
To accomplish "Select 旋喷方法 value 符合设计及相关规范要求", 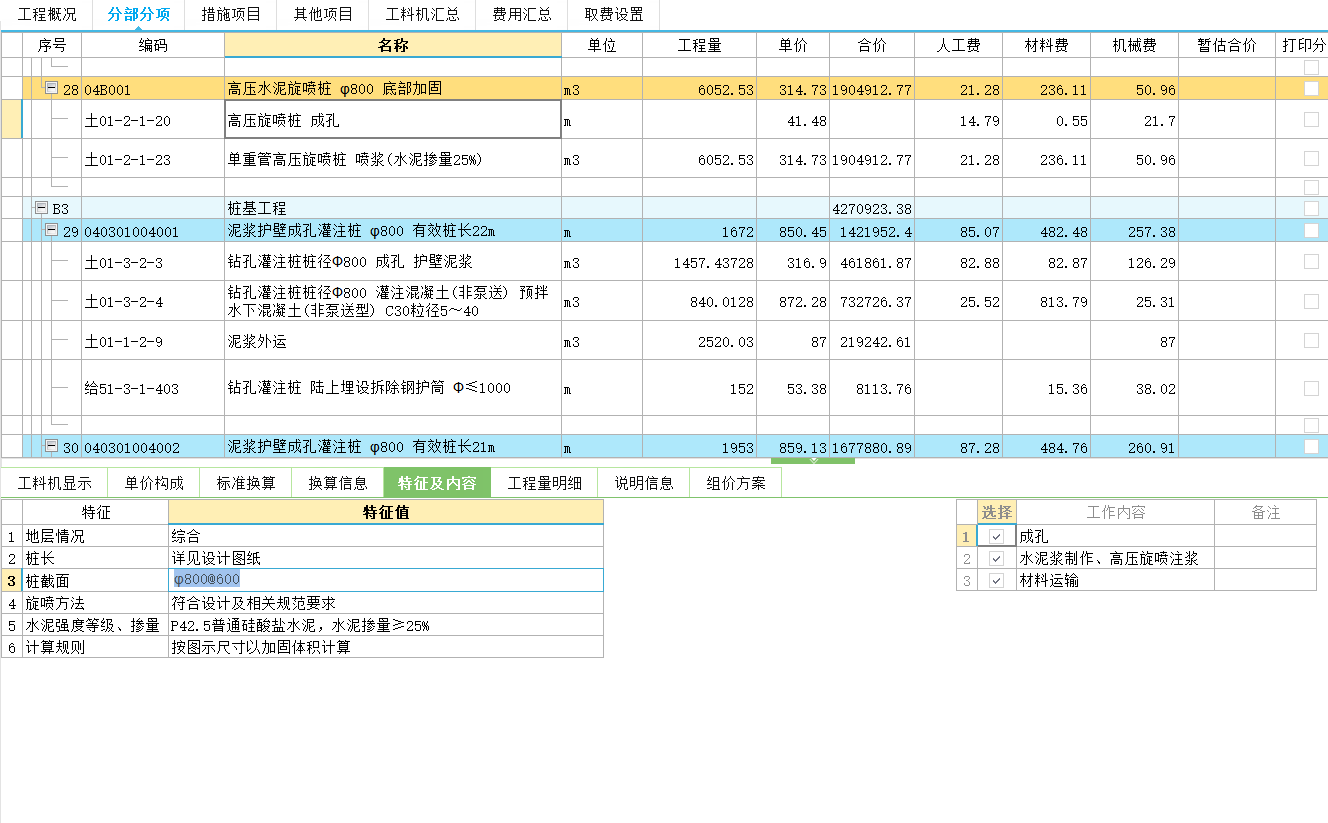I will point(386,603).
